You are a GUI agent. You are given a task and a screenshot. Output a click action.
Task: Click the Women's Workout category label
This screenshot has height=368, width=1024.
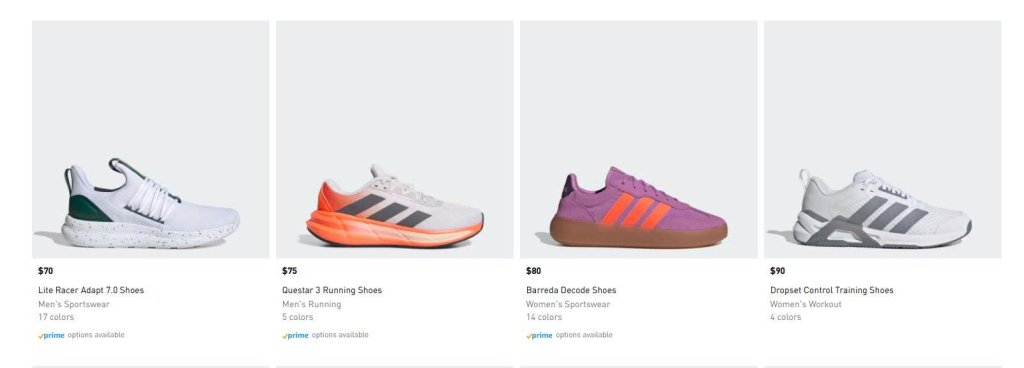(x=806, y=304)
